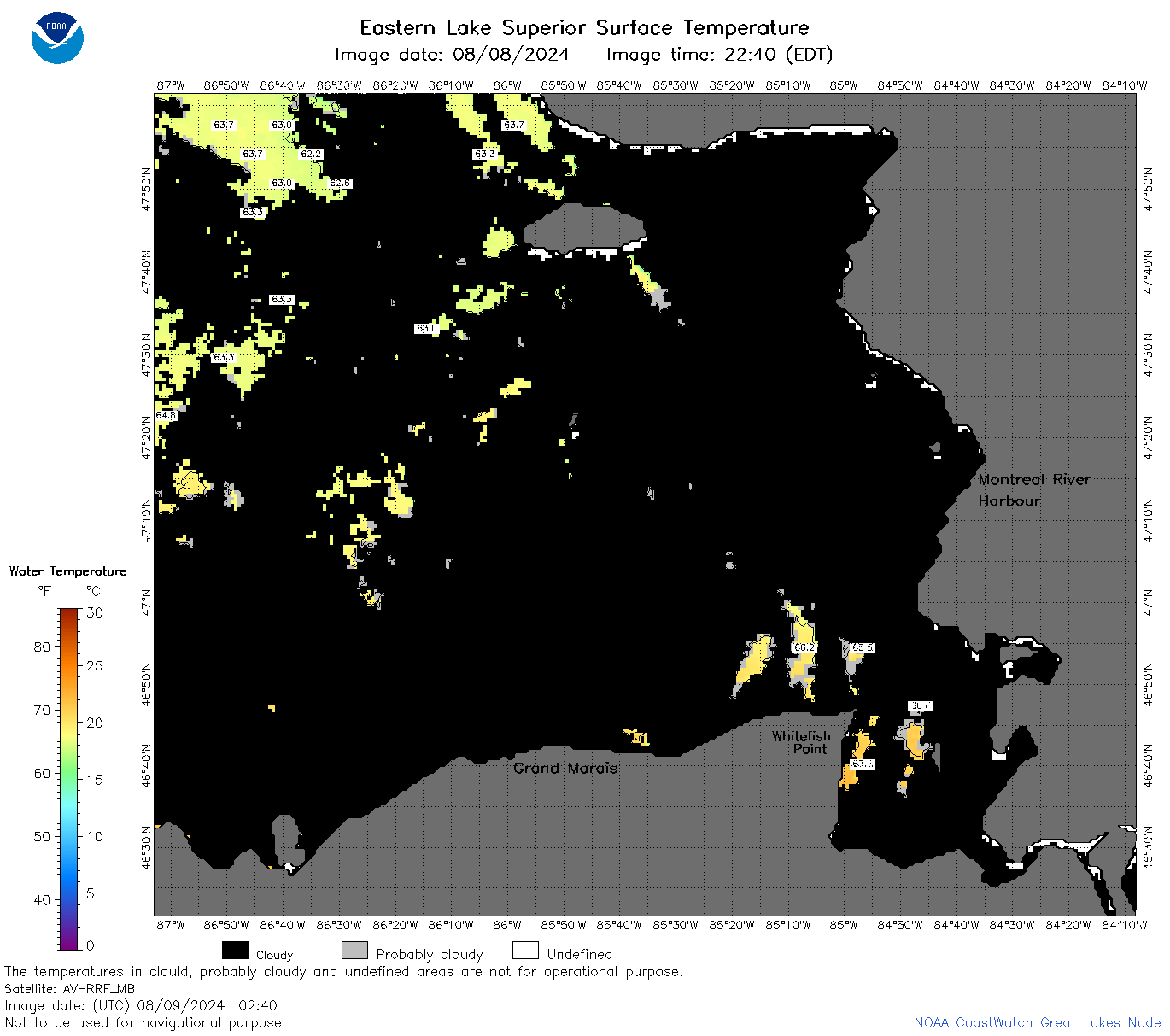Click the 80 tick on the Fahrenheit scale

pyautogui.click(x=42, y=647)
